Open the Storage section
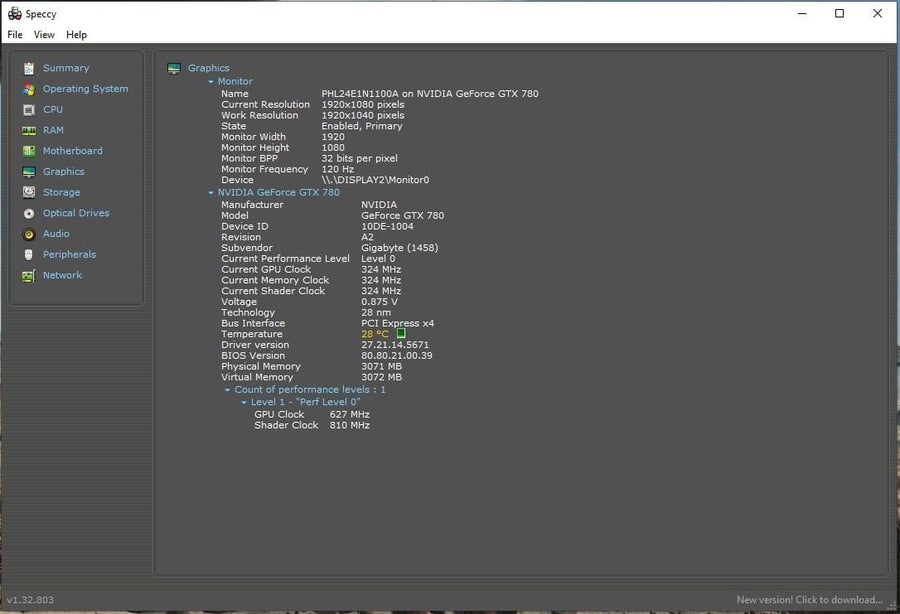Image resolution: width=900 pixels, height=614 pixels. tap(61, 192)
